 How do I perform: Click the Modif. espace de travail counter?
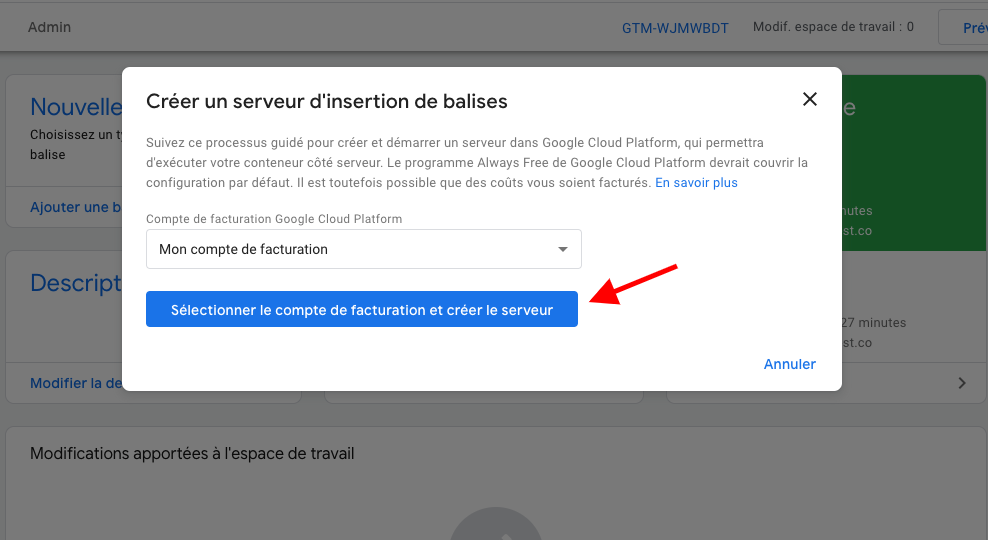833,27
